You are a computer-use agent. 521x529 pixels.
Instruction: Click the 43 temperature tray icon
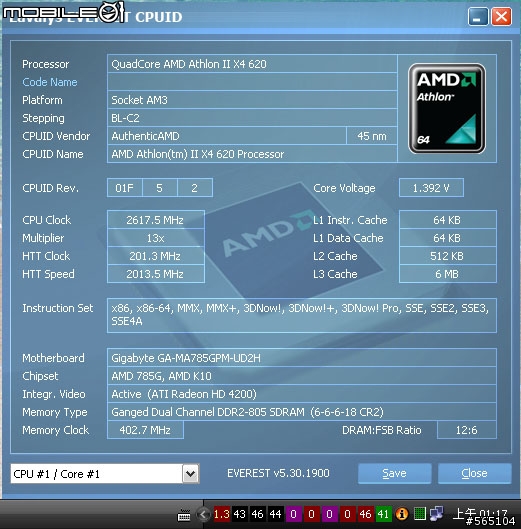(x=240, y=514)
